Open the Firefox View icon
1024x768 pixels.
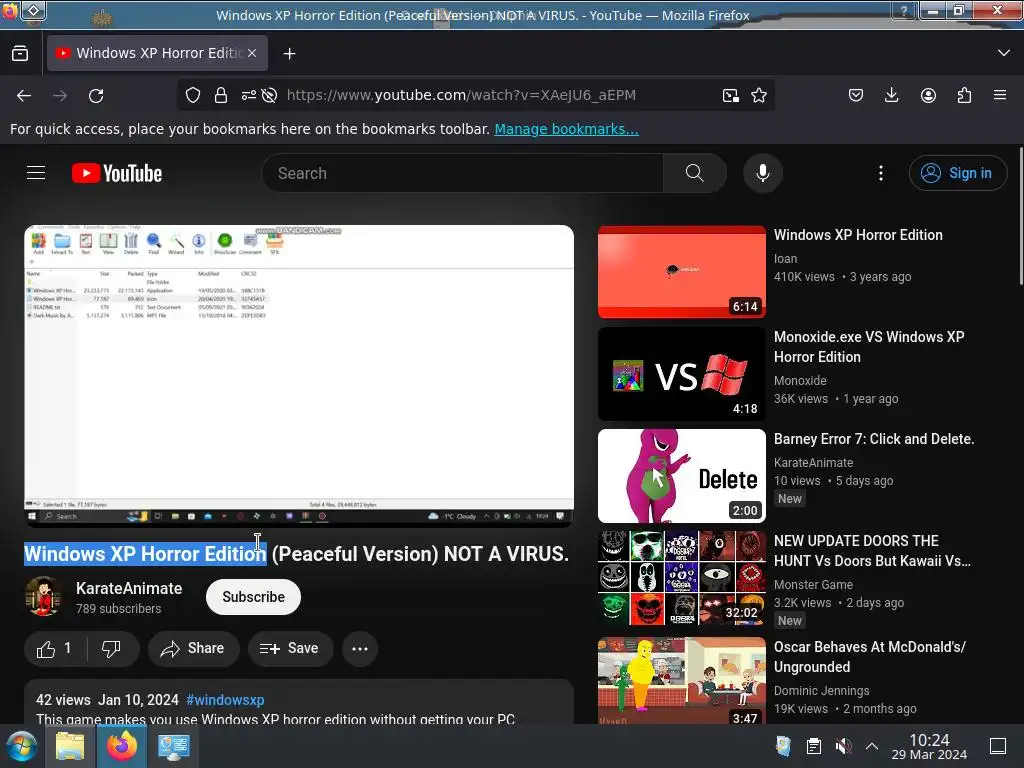pos(20,54)
